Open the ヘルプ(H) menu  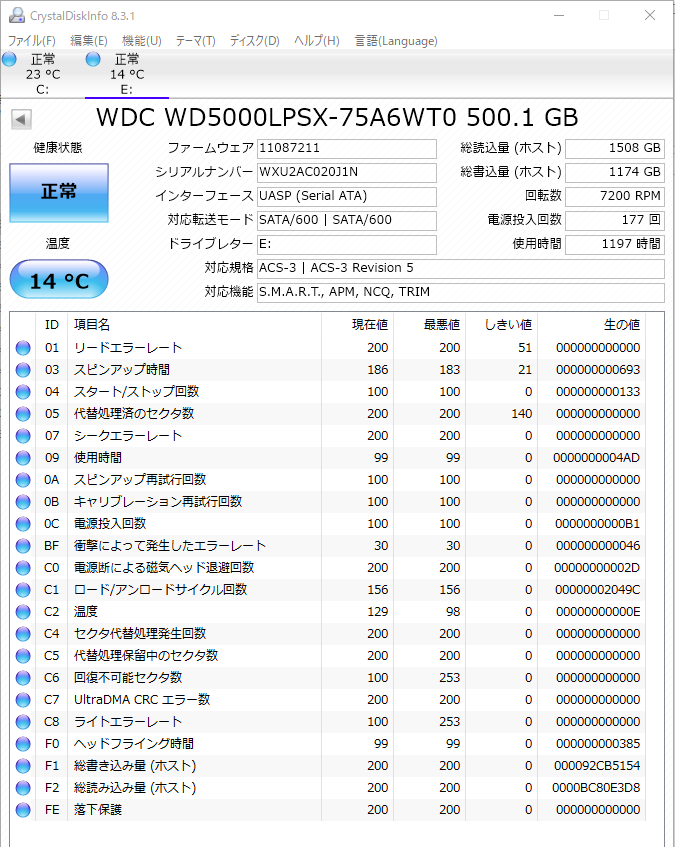coord(316,41)
